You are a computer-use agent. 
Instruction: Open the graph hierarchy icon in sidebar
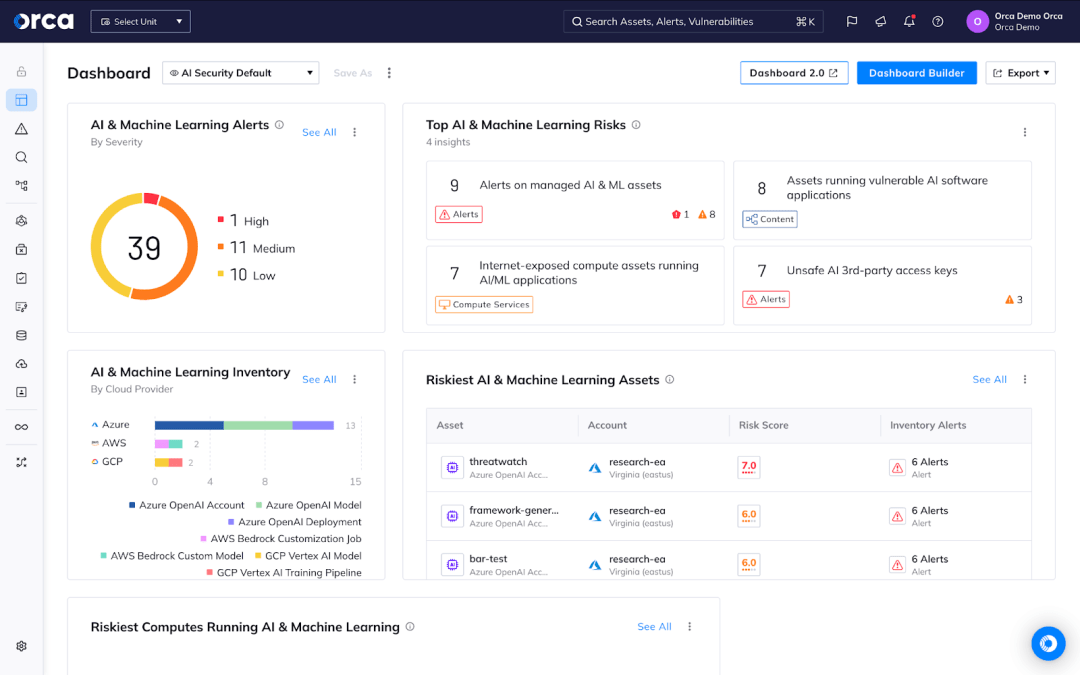coord(21,185)
